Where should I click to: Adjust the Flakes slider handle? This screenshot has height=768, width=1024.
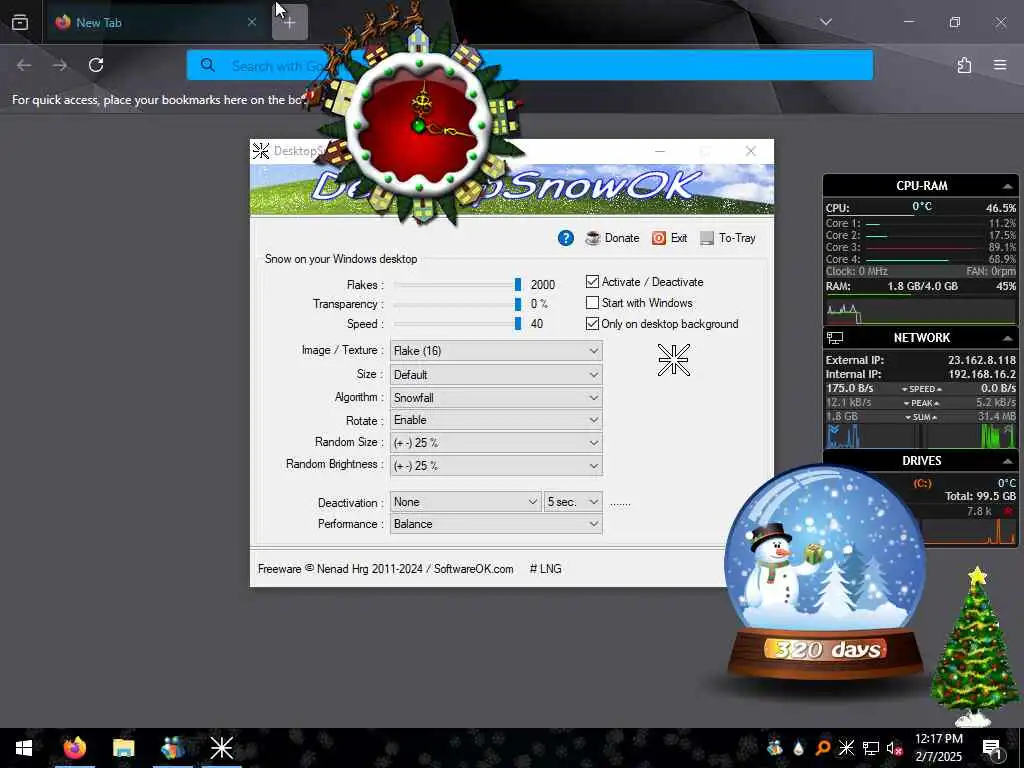pyautogui.click(x=518, y=284)
